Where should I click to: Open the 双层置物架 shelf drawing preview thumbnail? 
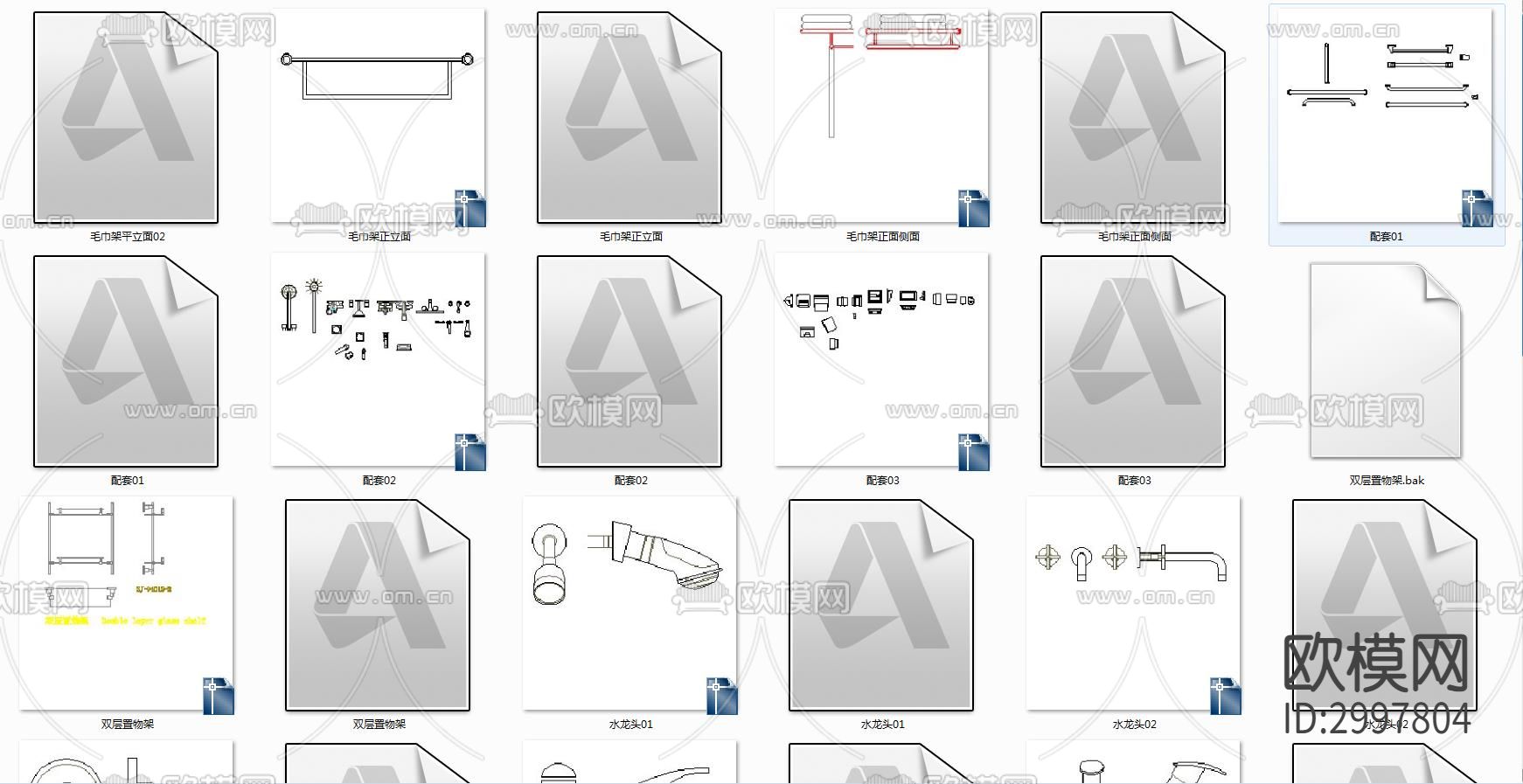pos(126,605)
